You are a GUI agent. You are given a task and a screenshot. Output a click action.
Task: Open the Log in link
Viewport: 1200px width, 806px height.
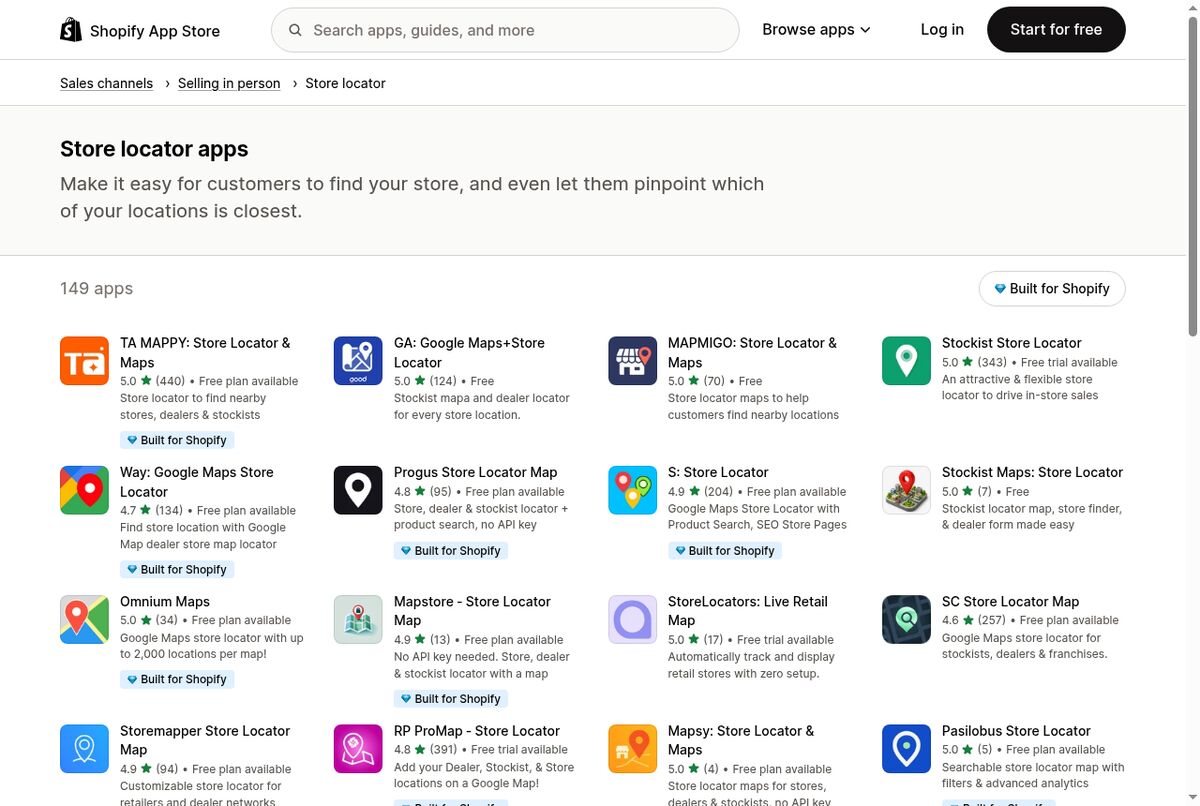[942, 30]
